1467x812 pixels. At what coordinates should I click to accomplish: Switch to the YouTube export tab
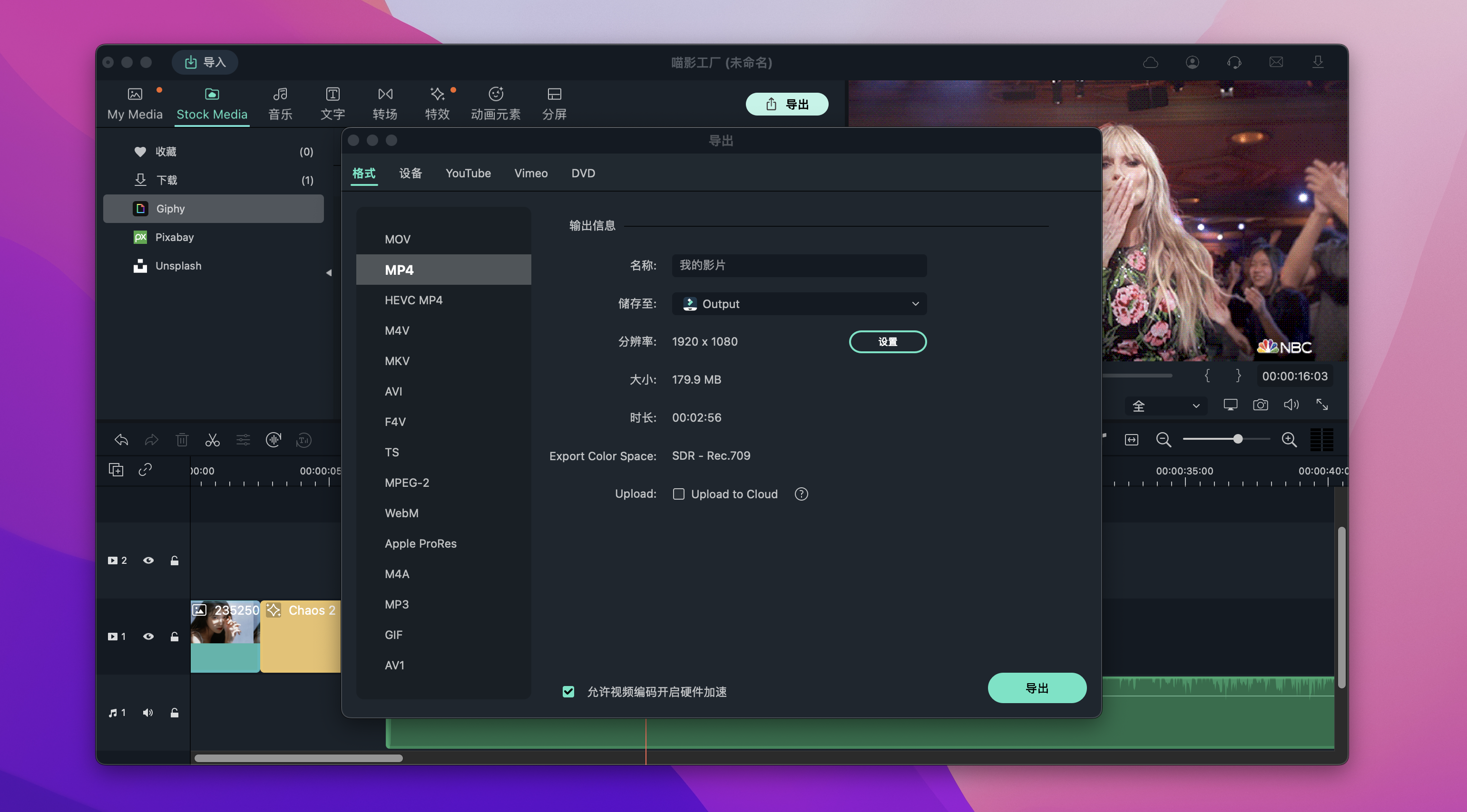tap(468, 174)
